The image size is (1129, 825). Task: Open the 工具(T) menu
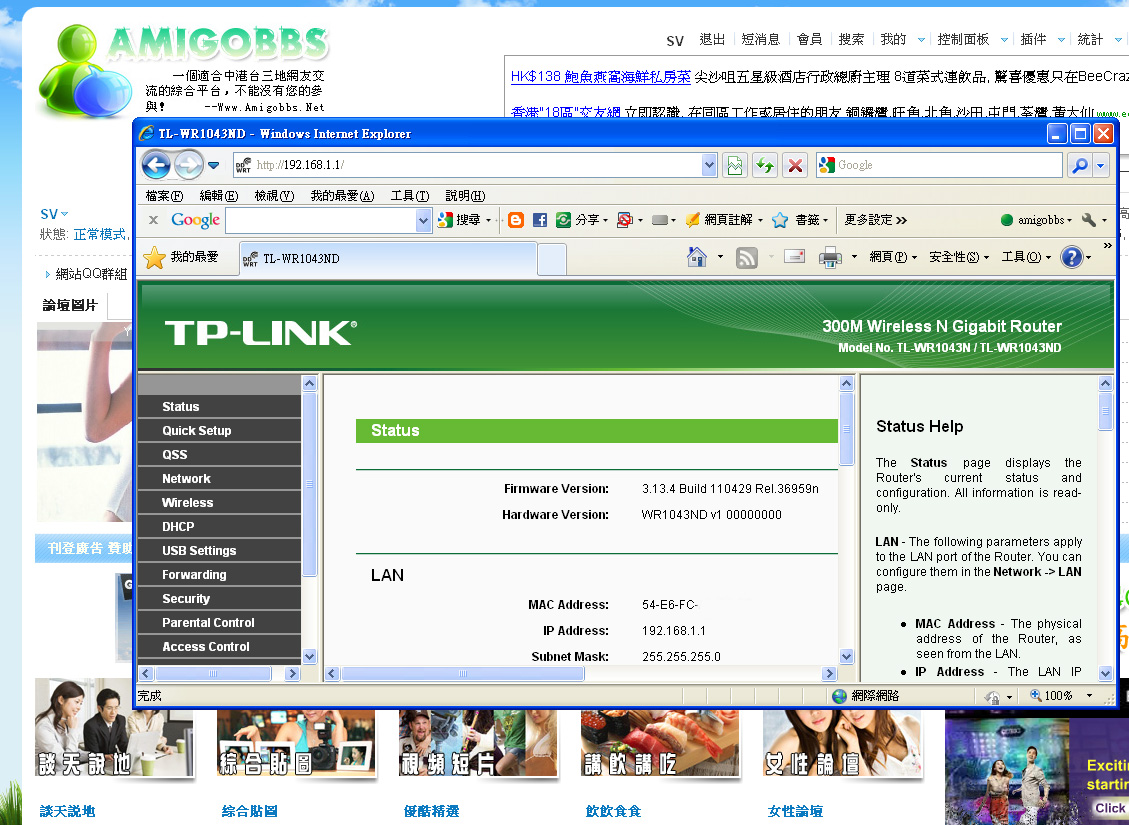409,196
